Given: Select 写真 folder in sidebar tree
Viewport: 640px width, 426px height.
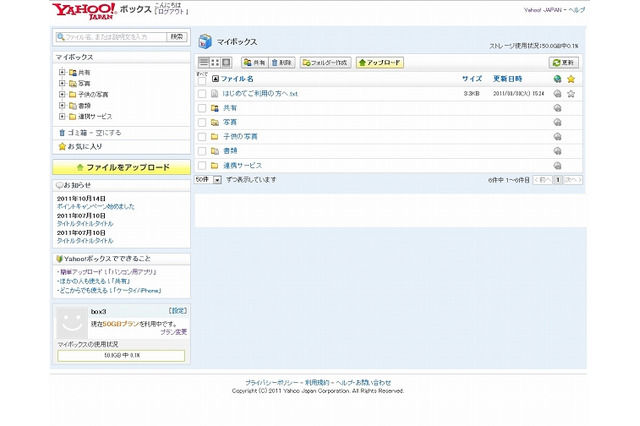Looking at the screenshot, I should 84,84.
